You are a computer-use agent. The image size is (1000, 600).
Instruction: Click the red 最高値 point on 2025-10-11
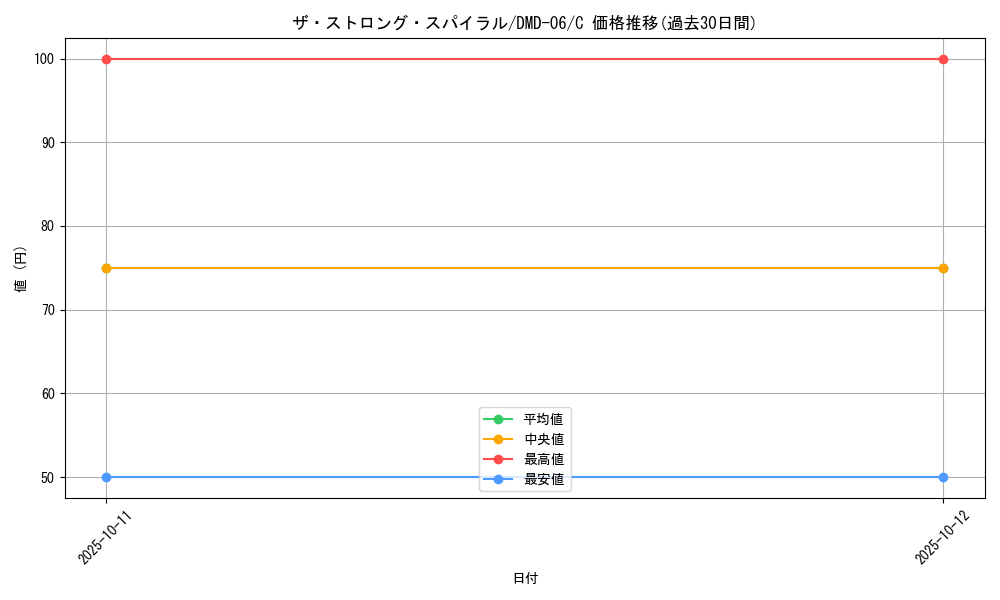pos(106,59)
